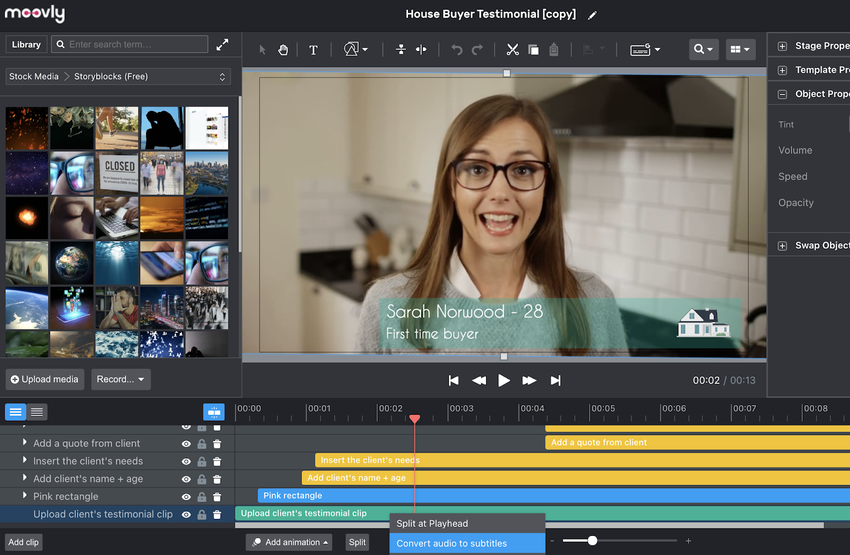Image resolution: width=850 pixels, height=555 pixels.
Task: Lock the Add client's name + age layer
Action: 202,479
